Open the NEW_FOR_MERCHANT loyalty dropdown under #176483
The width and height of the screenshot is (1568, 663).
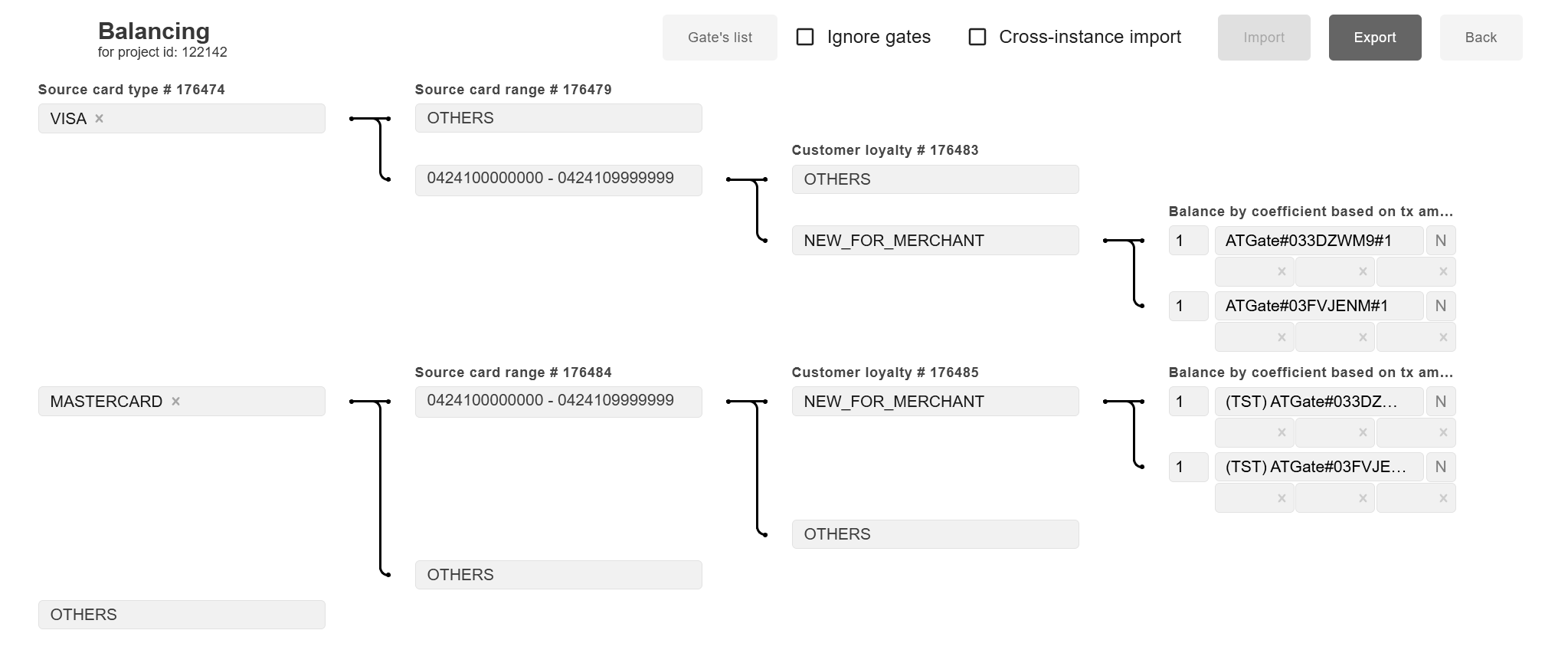(935, 241)
